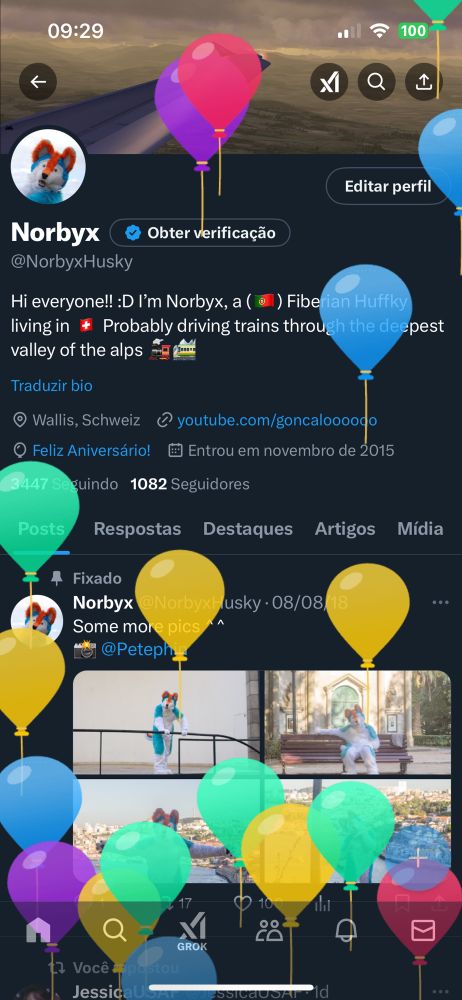Screen dimensions: 462x1000
Task: Switch to the Destaques tab
Action: pos(248,529)
